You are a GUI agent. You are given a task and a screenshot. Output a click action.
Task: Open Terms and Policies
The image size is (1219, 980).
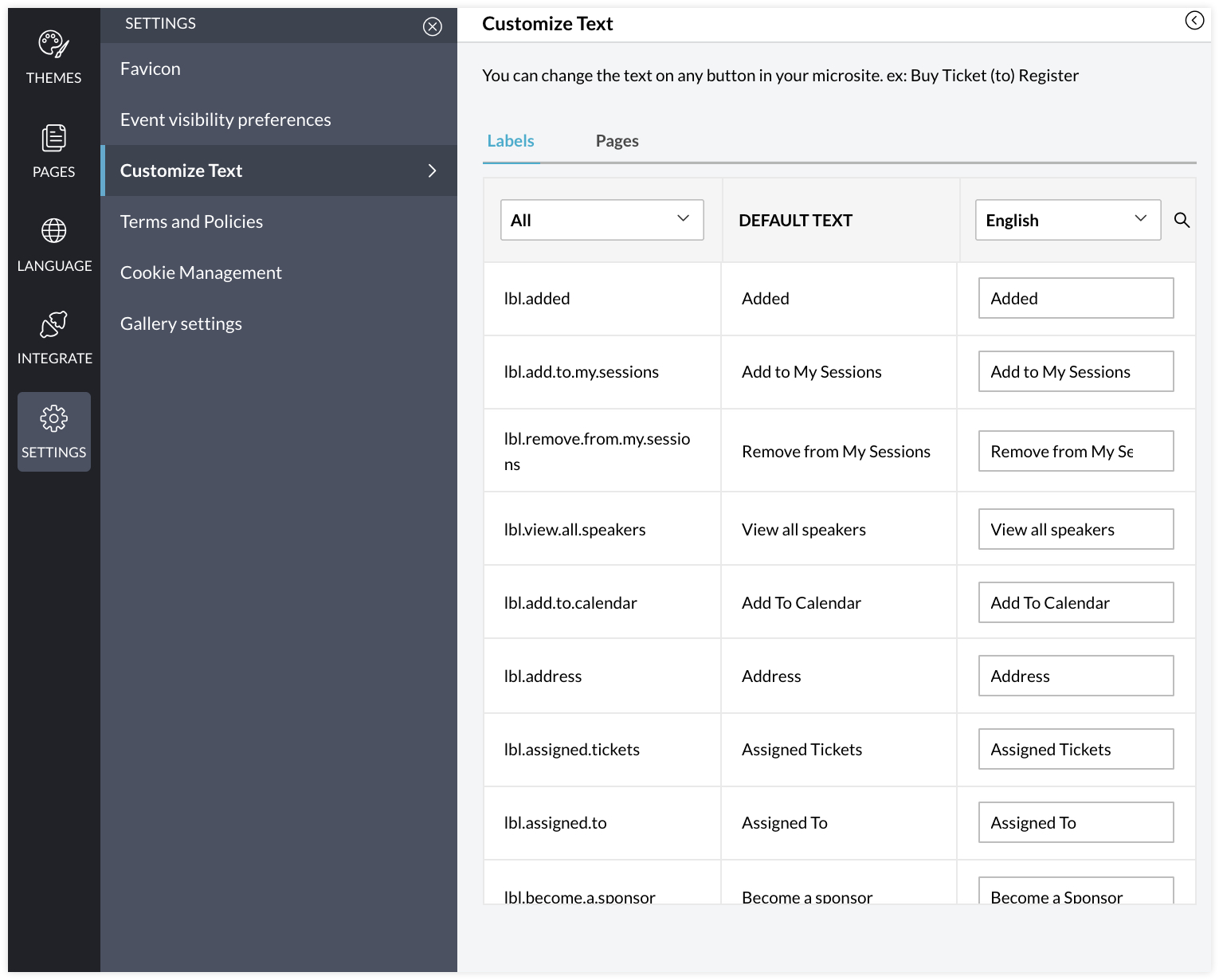(191, 221)
